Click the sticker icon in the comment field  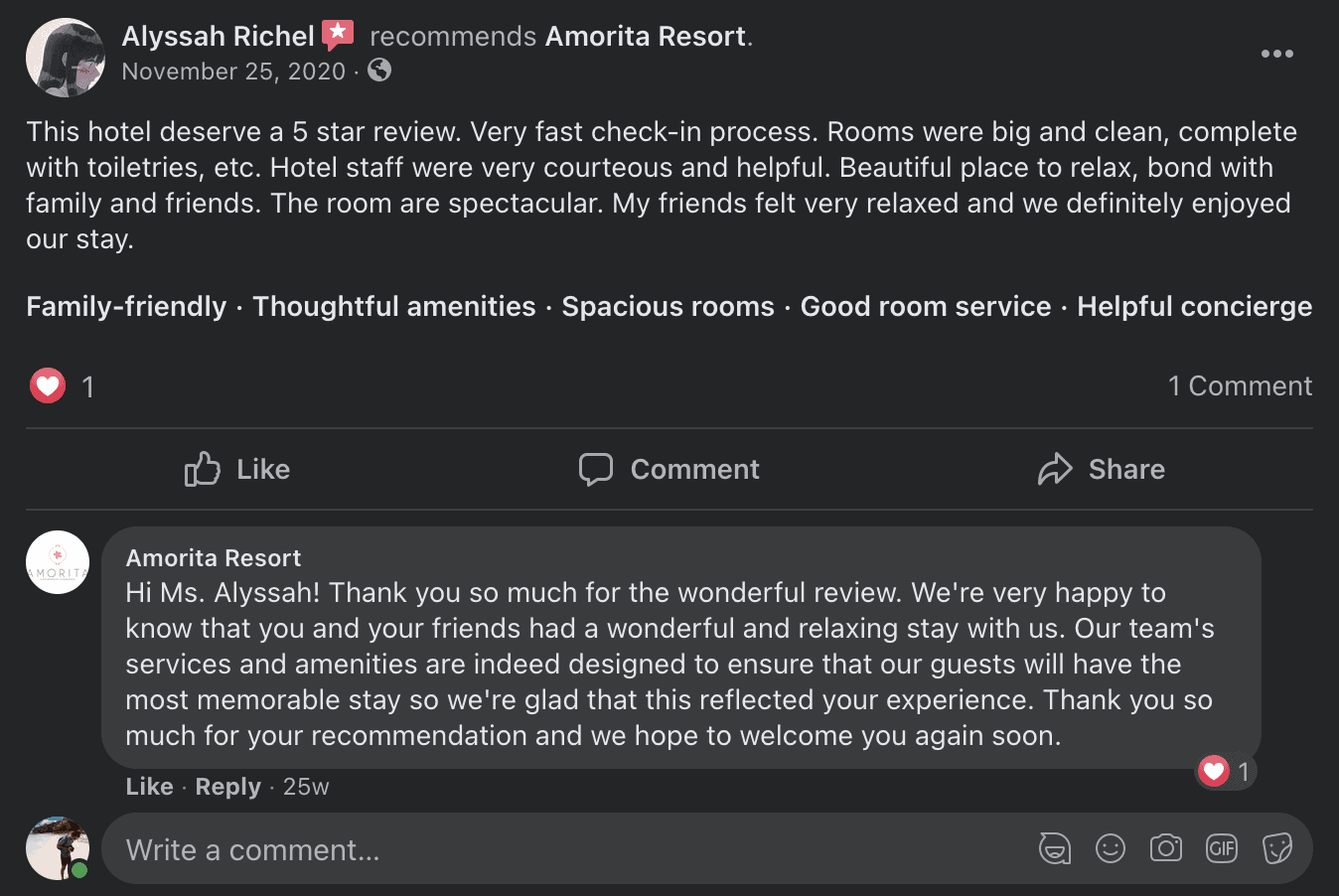click(1276, 848)
